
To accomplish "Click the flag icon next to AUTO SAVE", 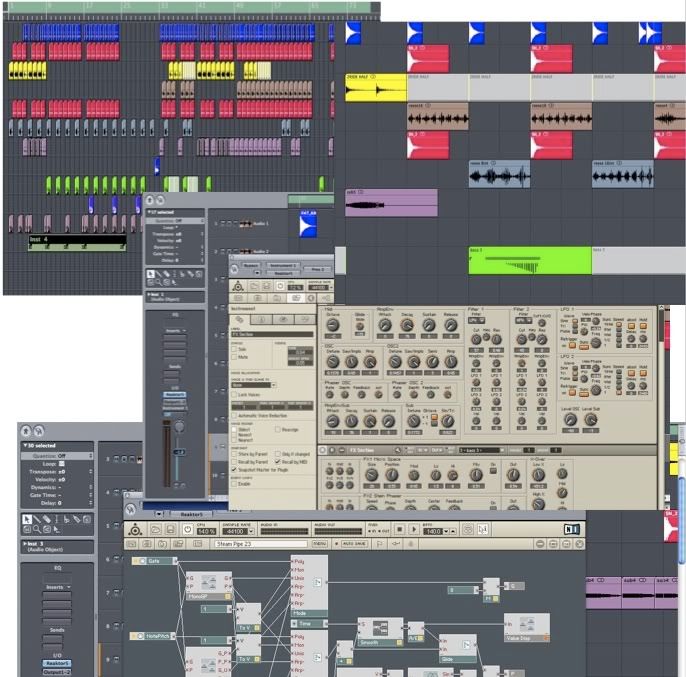I will pos(379,544).
